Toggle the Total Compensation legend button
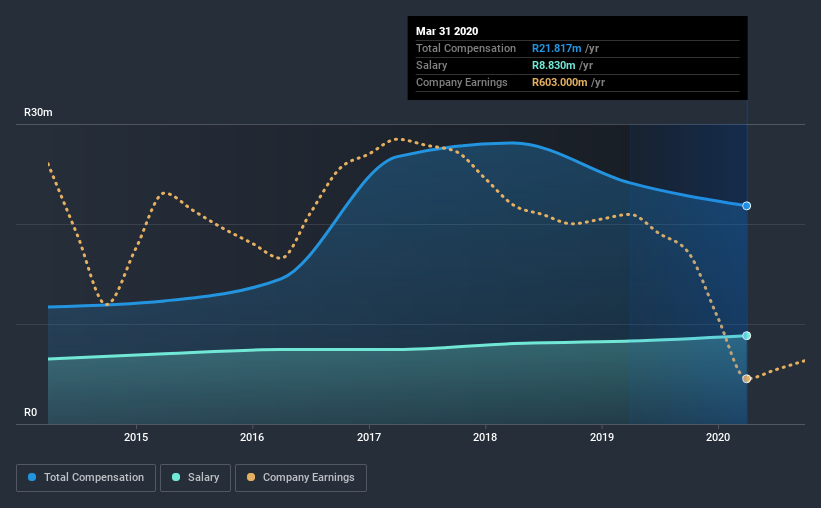The image size is (821, 508). pyautogui.click(x=86, y=478)
